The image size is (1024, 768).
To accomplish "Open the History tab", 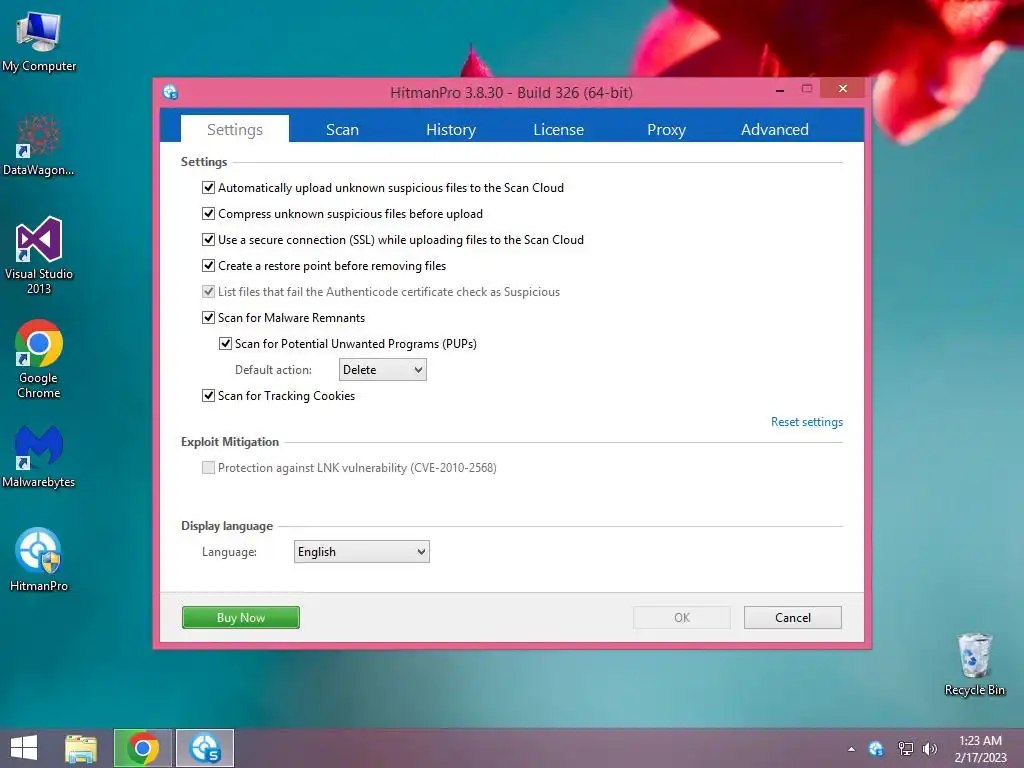I will coord(451,129).
